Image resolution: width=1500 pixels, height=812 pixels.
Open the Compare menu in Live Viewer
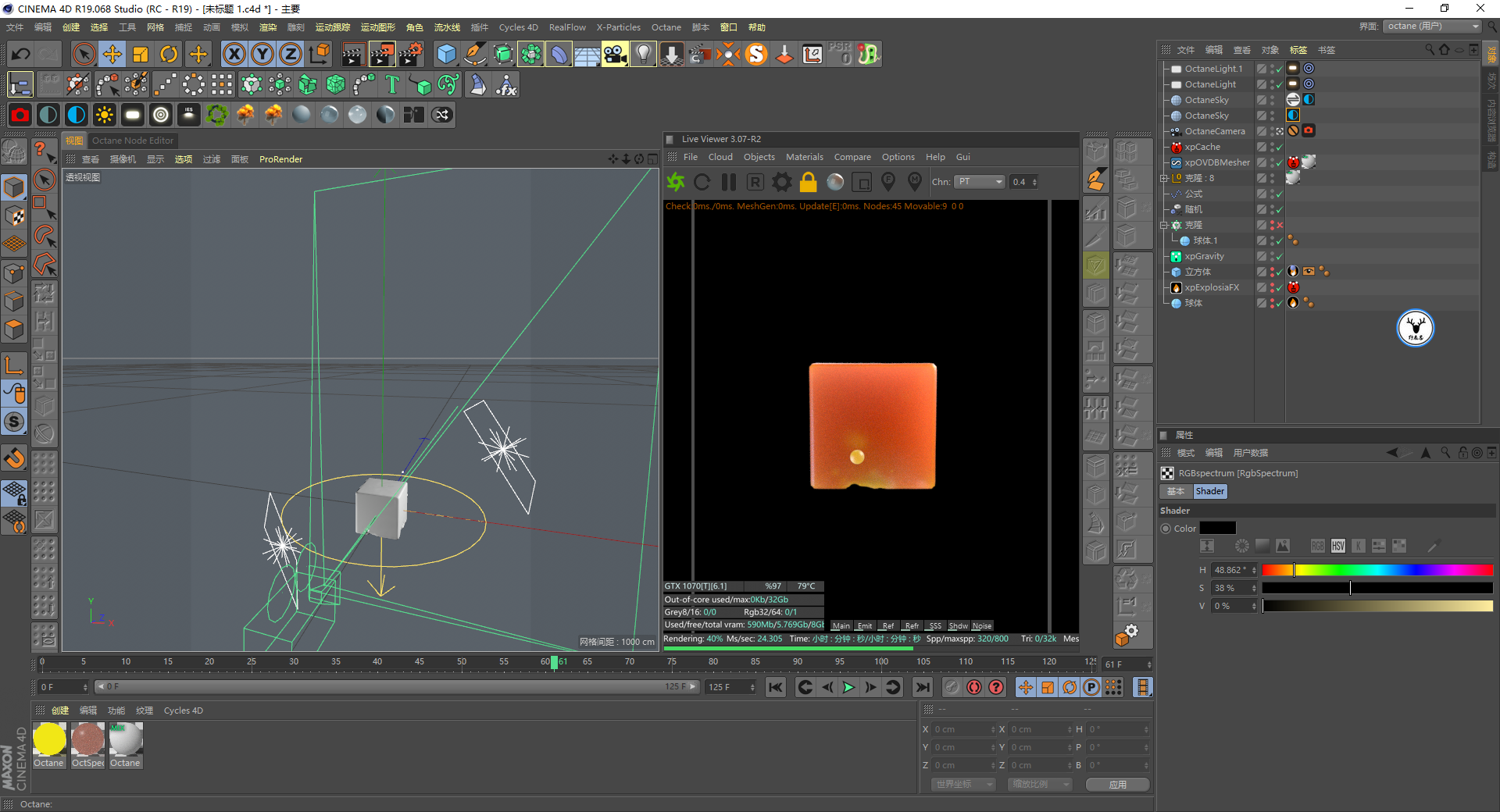pyautogui.click(x=852, y=157)
